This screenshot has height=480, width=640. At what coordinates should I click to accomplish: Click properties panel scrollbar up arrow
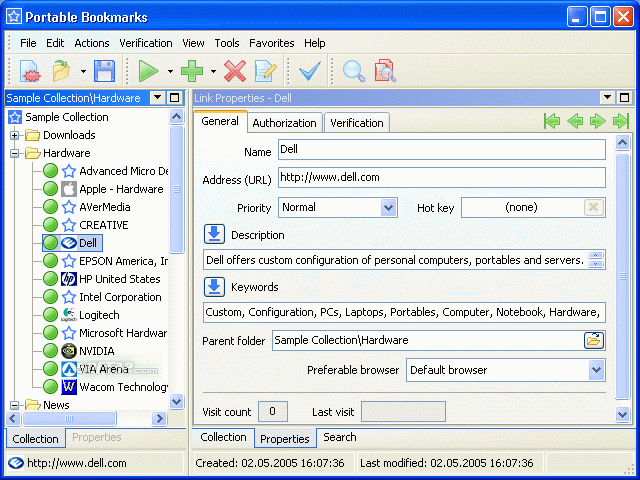tap(622, 142)
